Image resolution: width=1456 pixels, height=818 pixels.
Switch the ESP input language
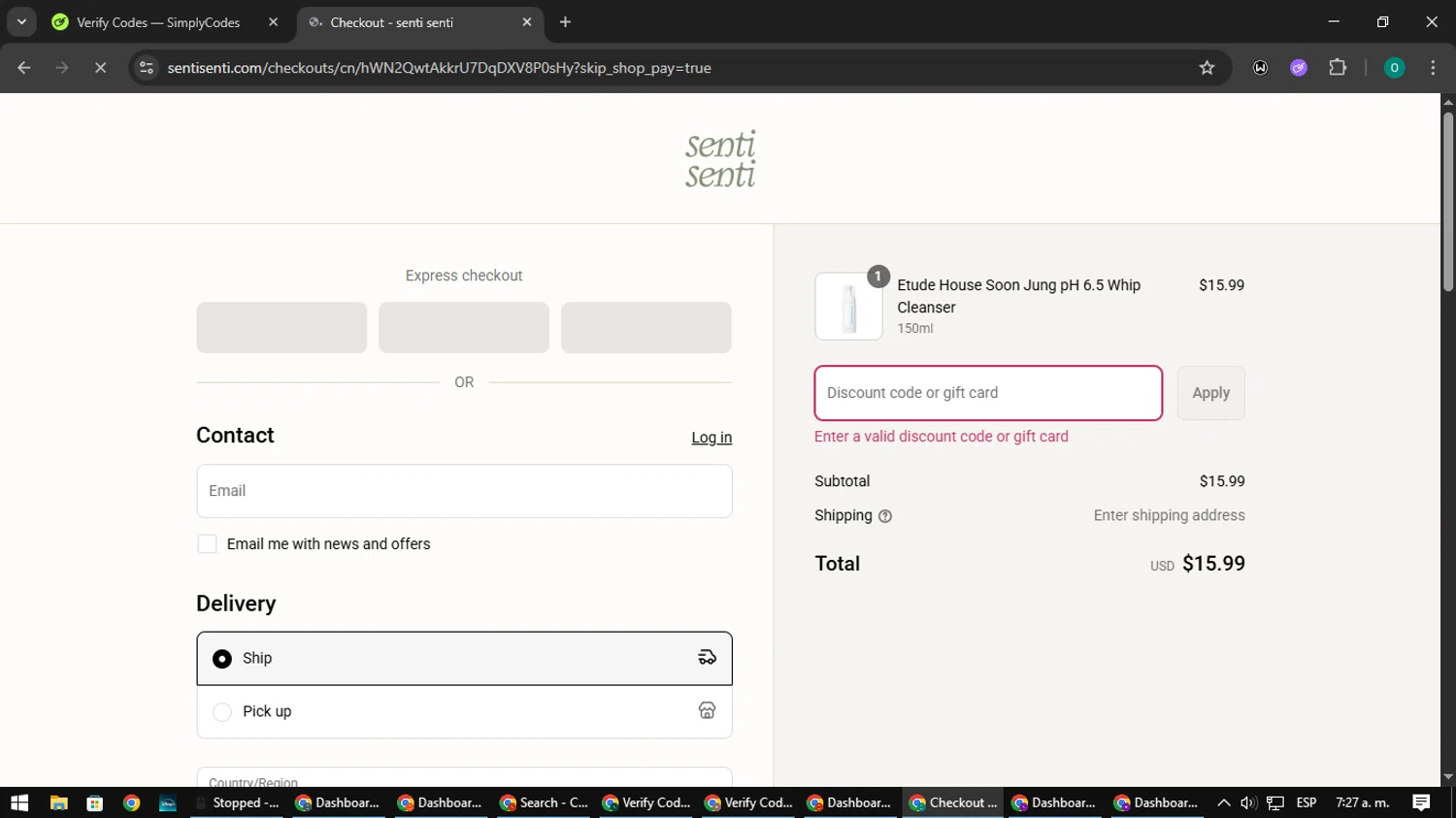coord(1307,802)
